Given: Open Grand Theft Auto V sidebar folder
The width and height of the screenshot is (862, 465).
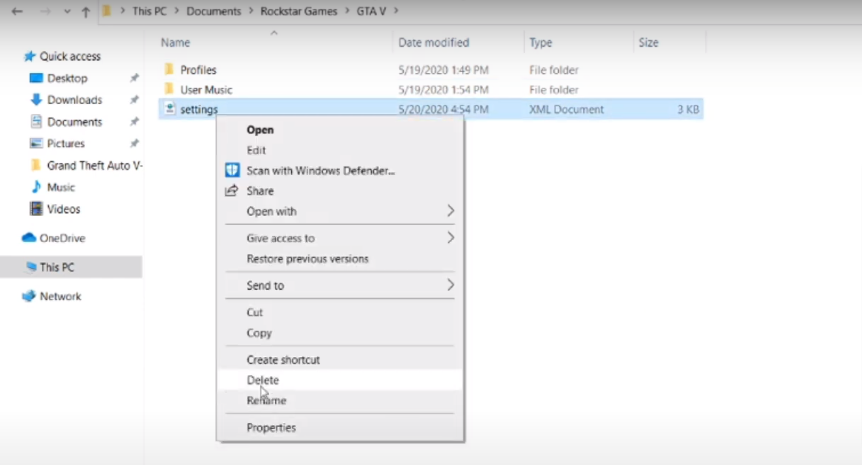Looking at the screenshot, I should click(95, 165).
